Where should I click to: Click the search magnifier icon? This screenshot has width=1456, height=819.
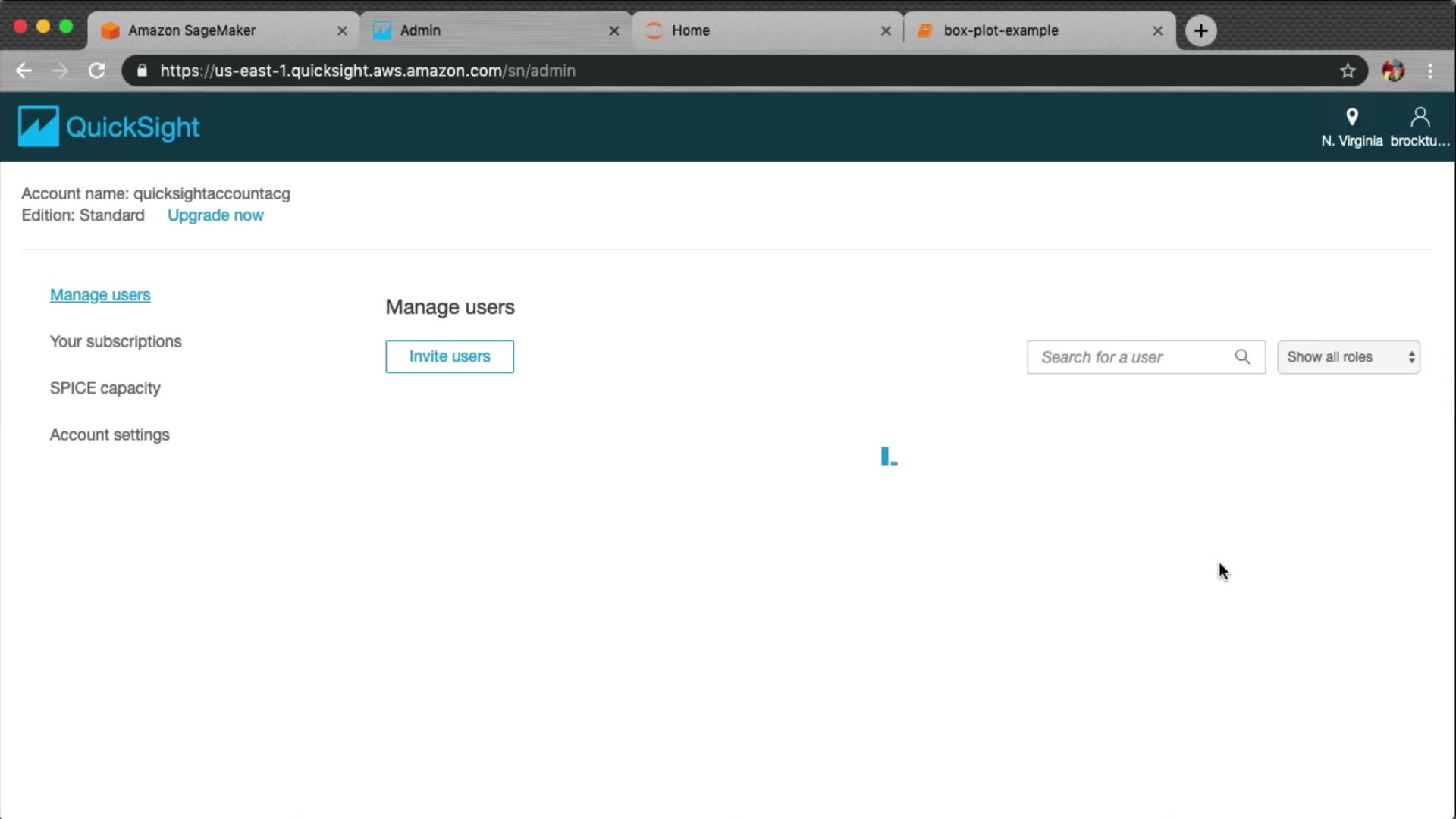[x=1242, y=356]
